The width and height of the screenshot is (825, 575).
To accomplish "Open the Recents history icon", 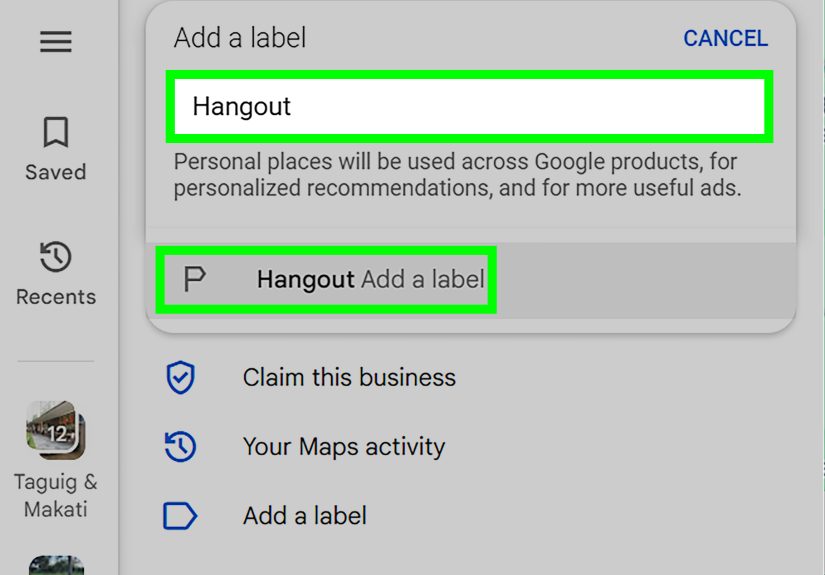I will pyautogui.click(x=56, y=257).
